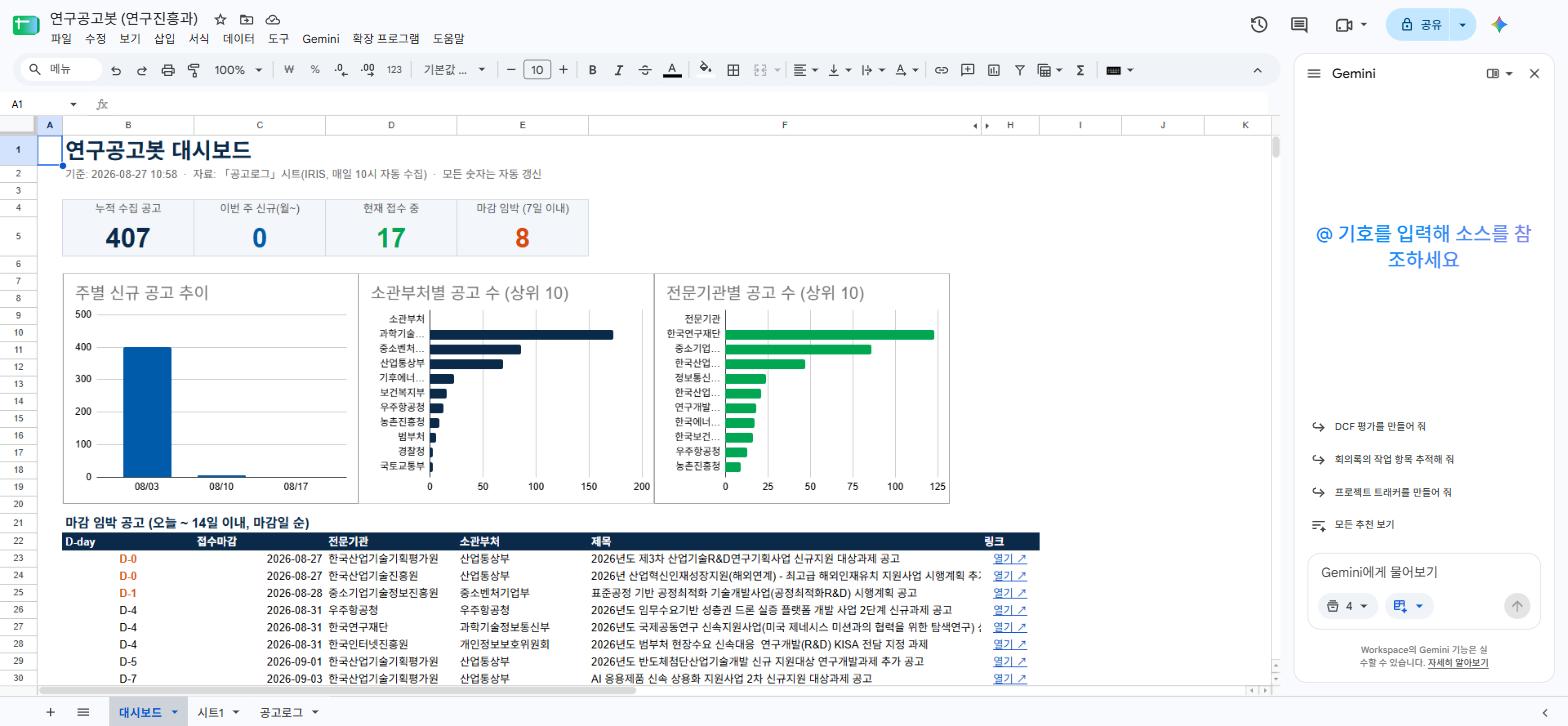Click the 공유 share button
Screen dimensions: 1568x726
pyautogui.click(x=1420, y=25)
